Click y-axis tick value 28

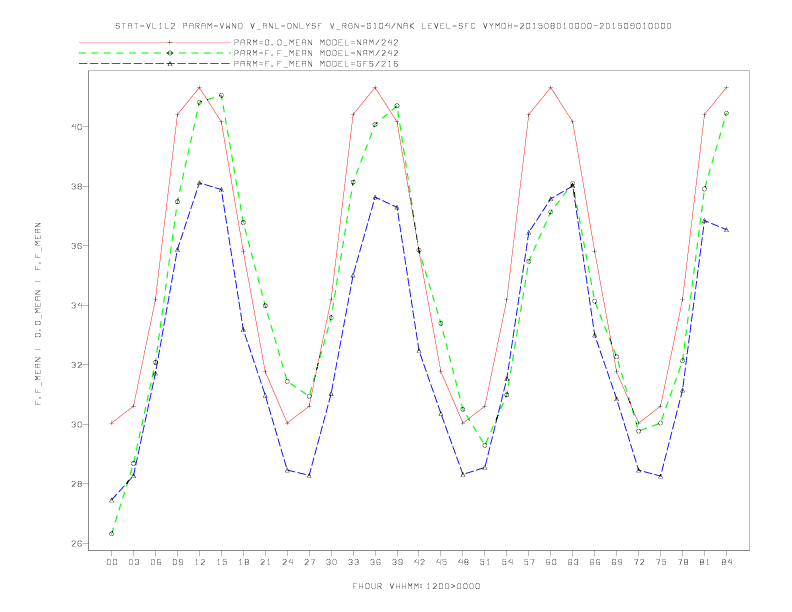76,484
